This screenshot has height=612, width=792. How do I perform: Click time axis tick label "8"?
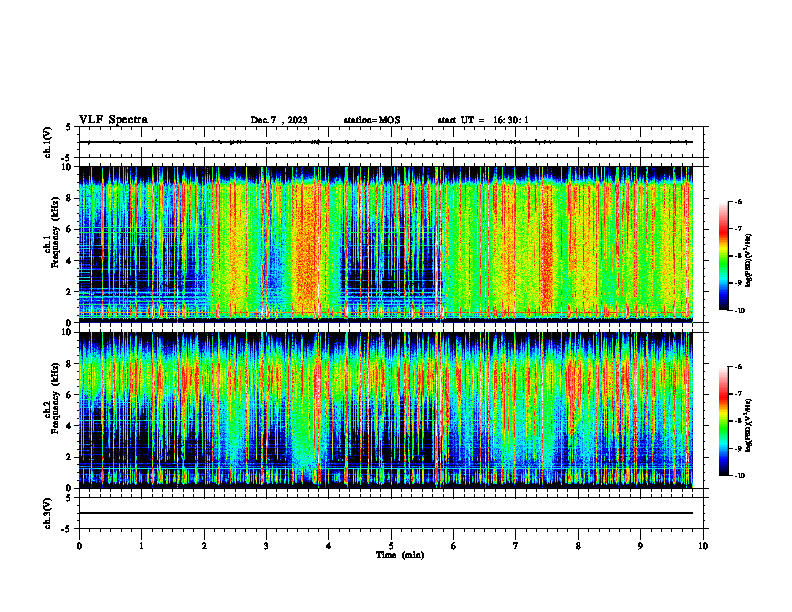click(578, 546)
